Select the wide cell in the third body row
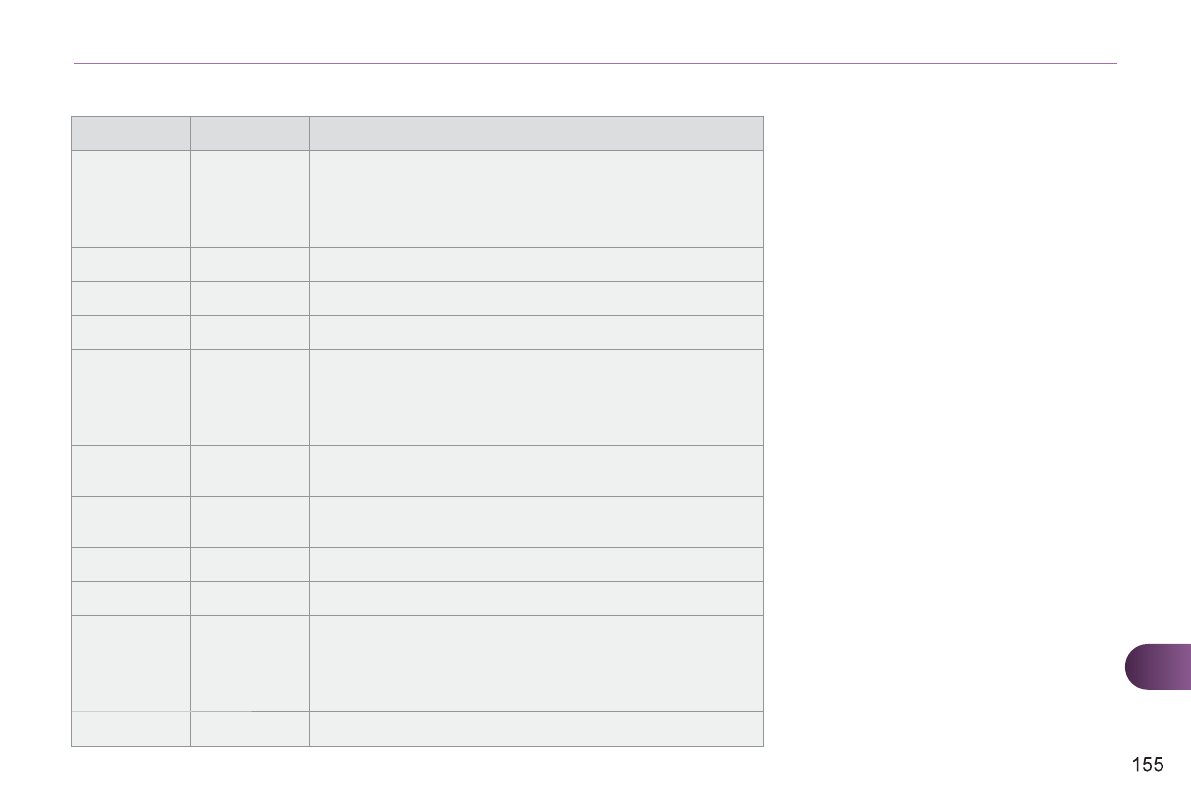This screenshot has width=1191, height=794. point(536,298)
